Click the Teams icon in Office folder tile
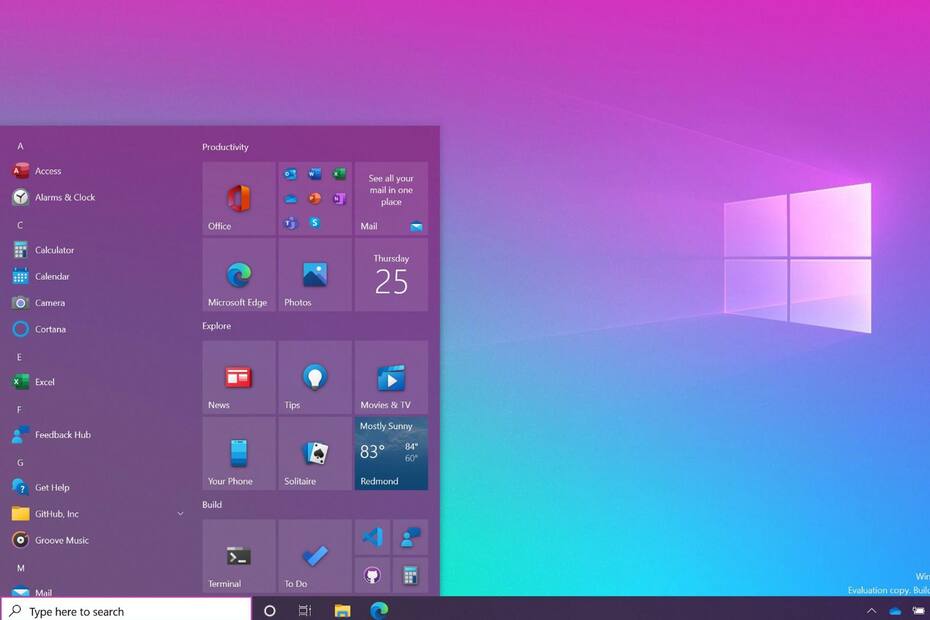 pyautogui.click(x=290, y=223)
